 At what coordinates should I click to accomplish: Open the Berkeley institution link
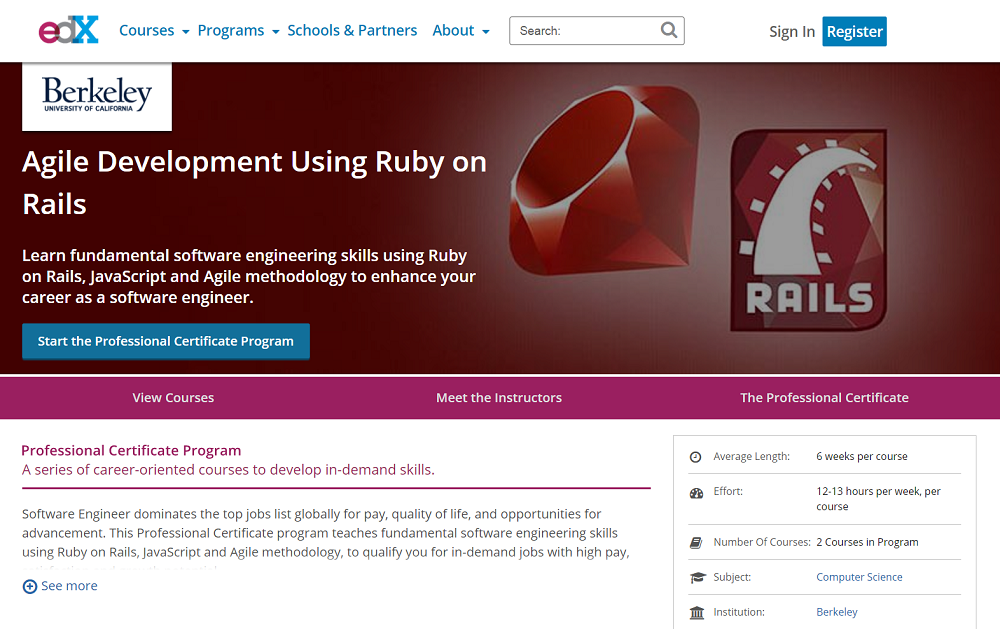tap(837, 612)
